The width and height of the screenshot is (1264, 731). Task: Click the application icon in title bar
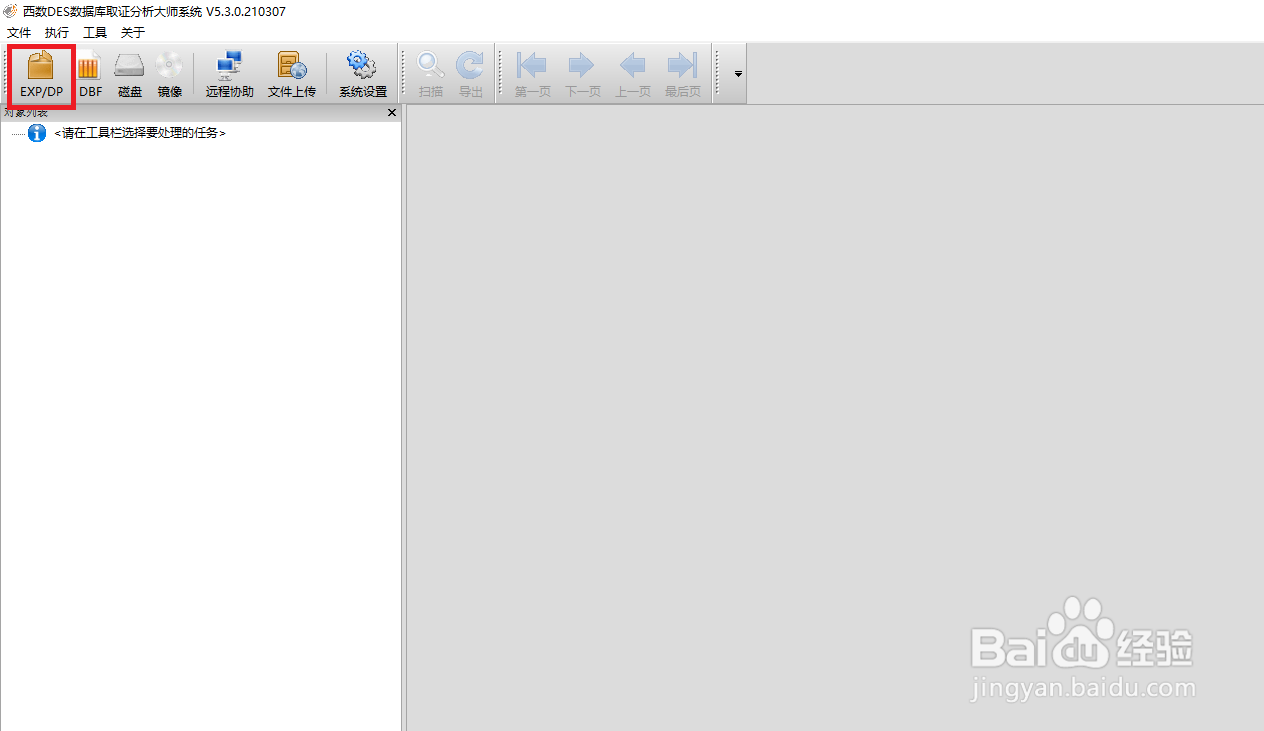pyautogui.click(x=10, y=11)
